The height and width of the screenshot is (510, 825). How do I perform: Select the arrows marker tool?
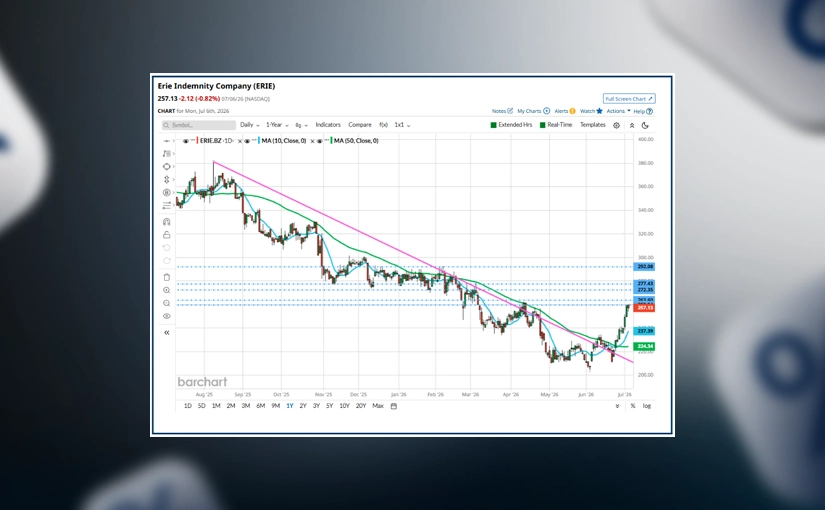166,179
